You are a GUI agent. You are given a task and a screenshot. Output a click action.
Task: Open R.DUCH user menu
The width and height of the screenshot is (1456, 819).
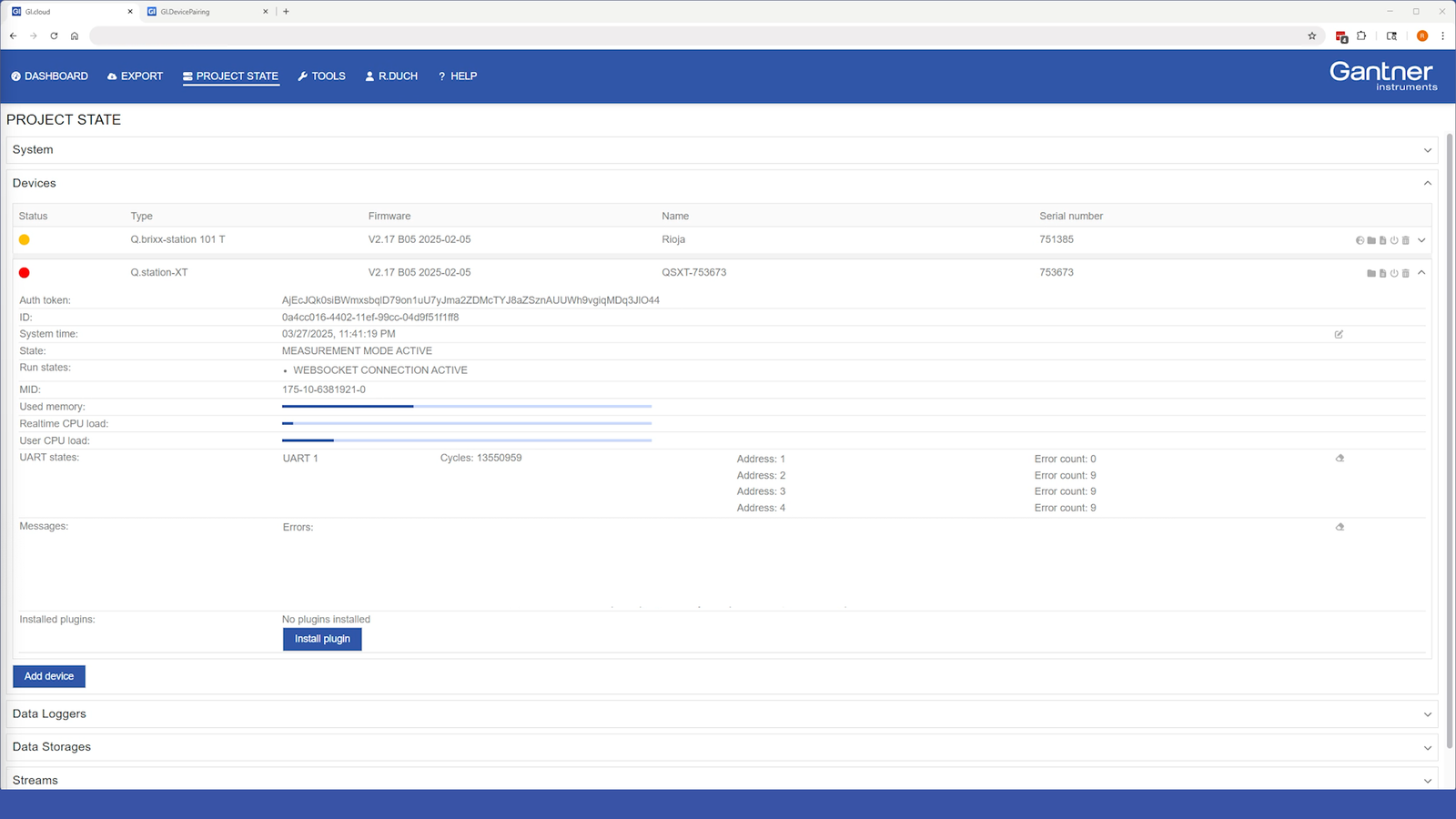pyautogui.click(x=391, y=76)
